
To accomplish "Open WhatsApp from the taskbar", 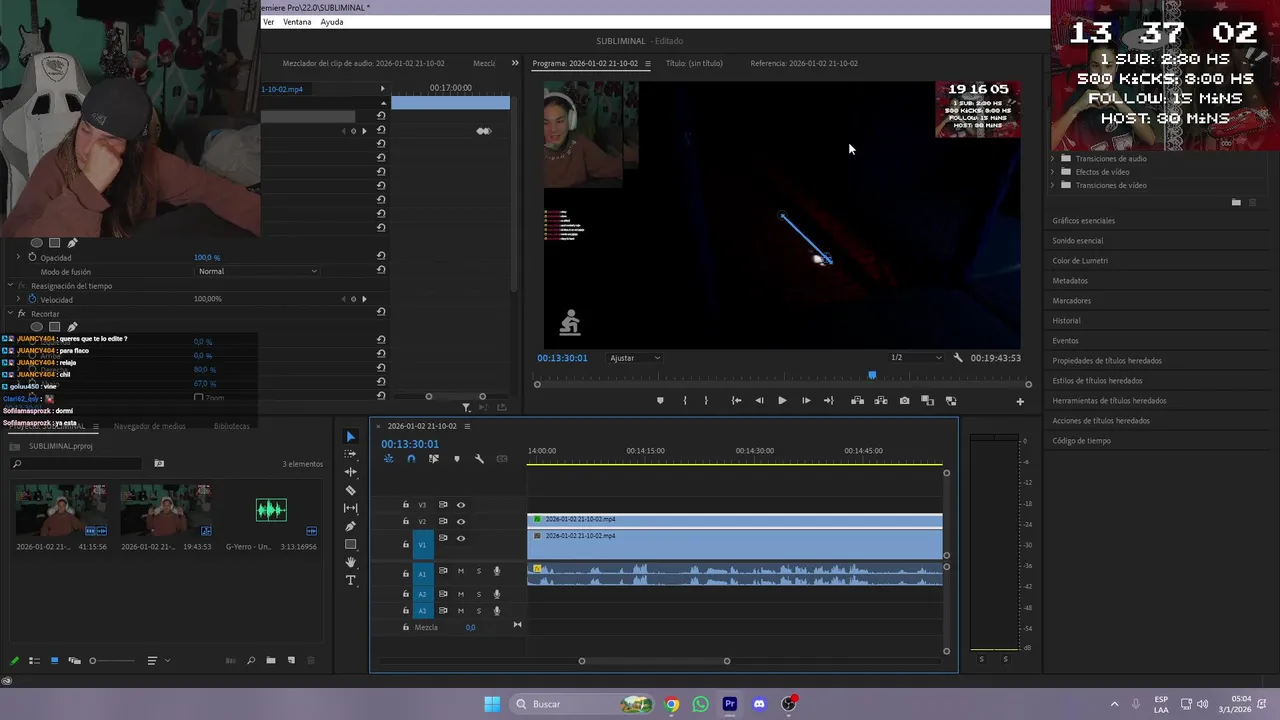I will pos(701,704).
